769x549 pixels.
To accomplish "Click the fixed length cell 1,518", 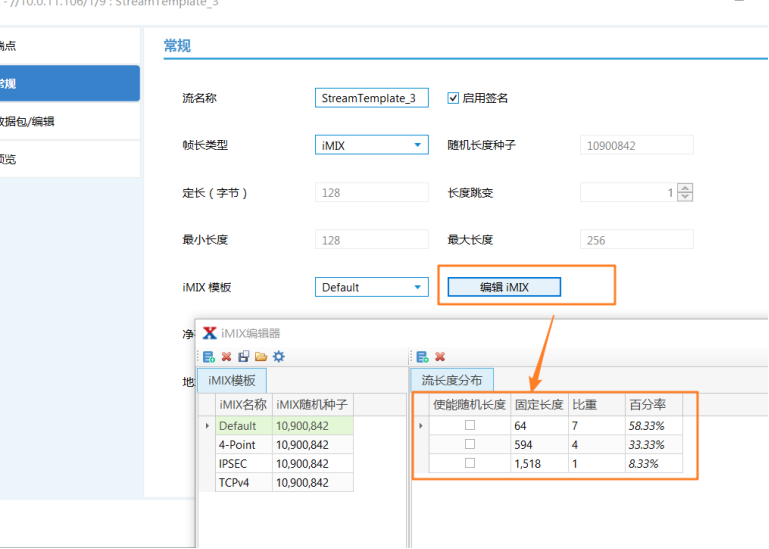I will tap(539, 464).
